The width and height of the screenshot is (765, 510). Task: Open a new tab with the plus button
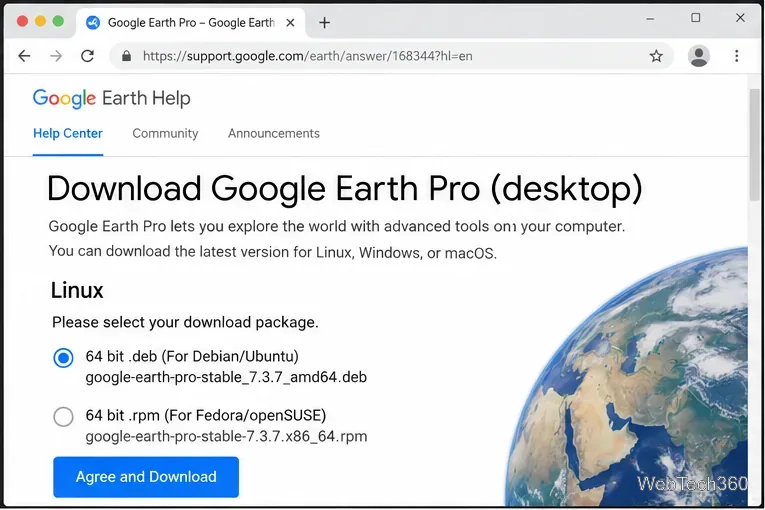tap(324, 22)
